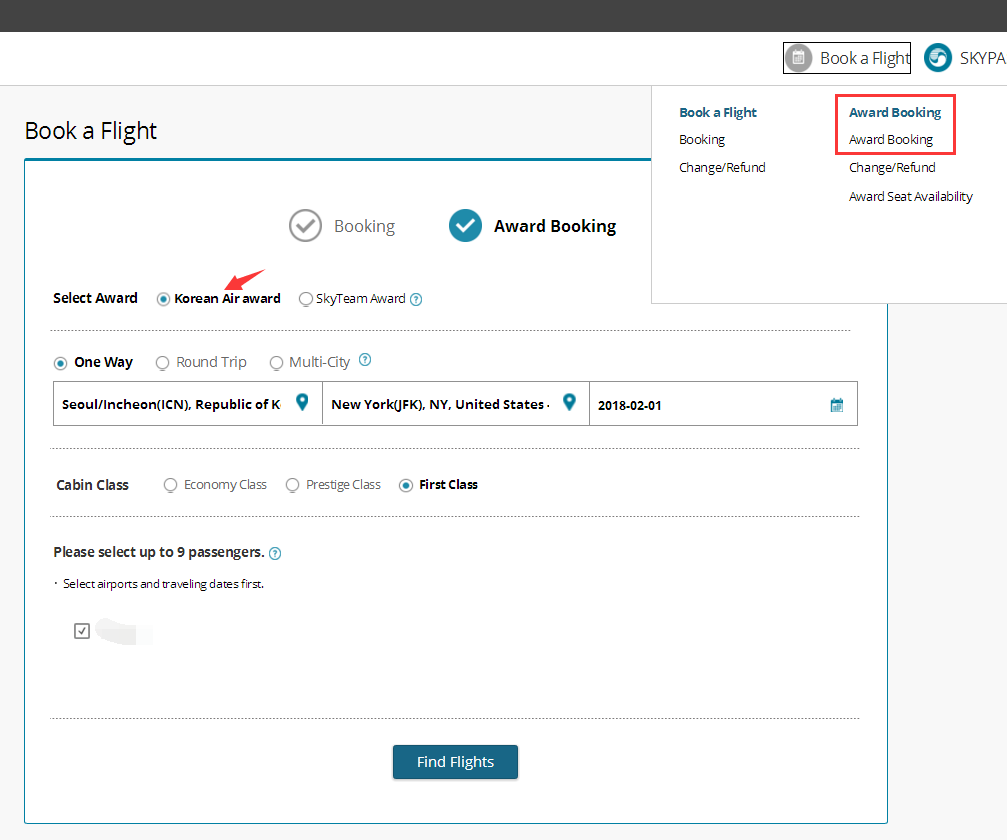The height and width of the screenshot is (840, 1007).
Task: Switch to the Booking tab label
Action: pos(364,226)
